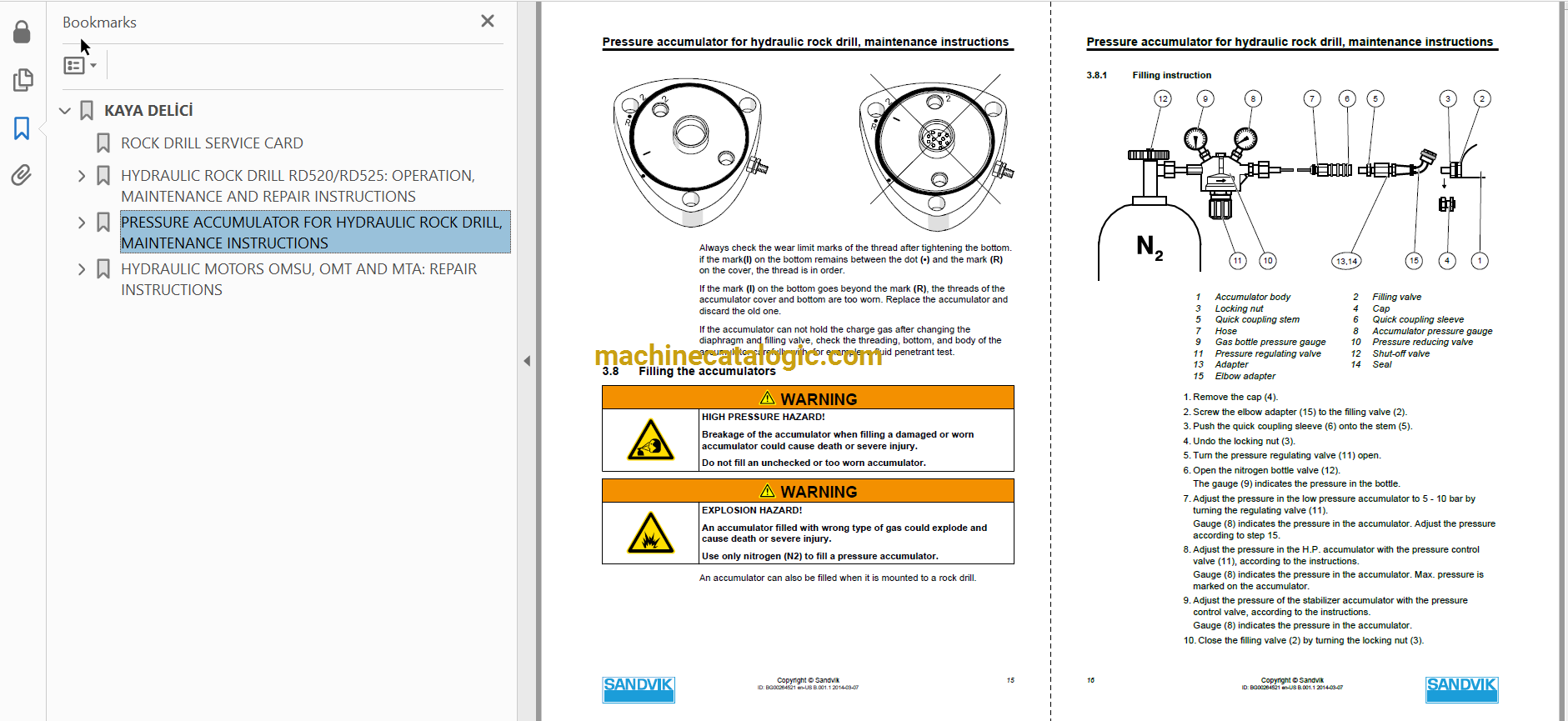Expand the Hydraulic Motors OMSU bookmark
This screenshot has width=1568, height=721.
tap(81, 269)
